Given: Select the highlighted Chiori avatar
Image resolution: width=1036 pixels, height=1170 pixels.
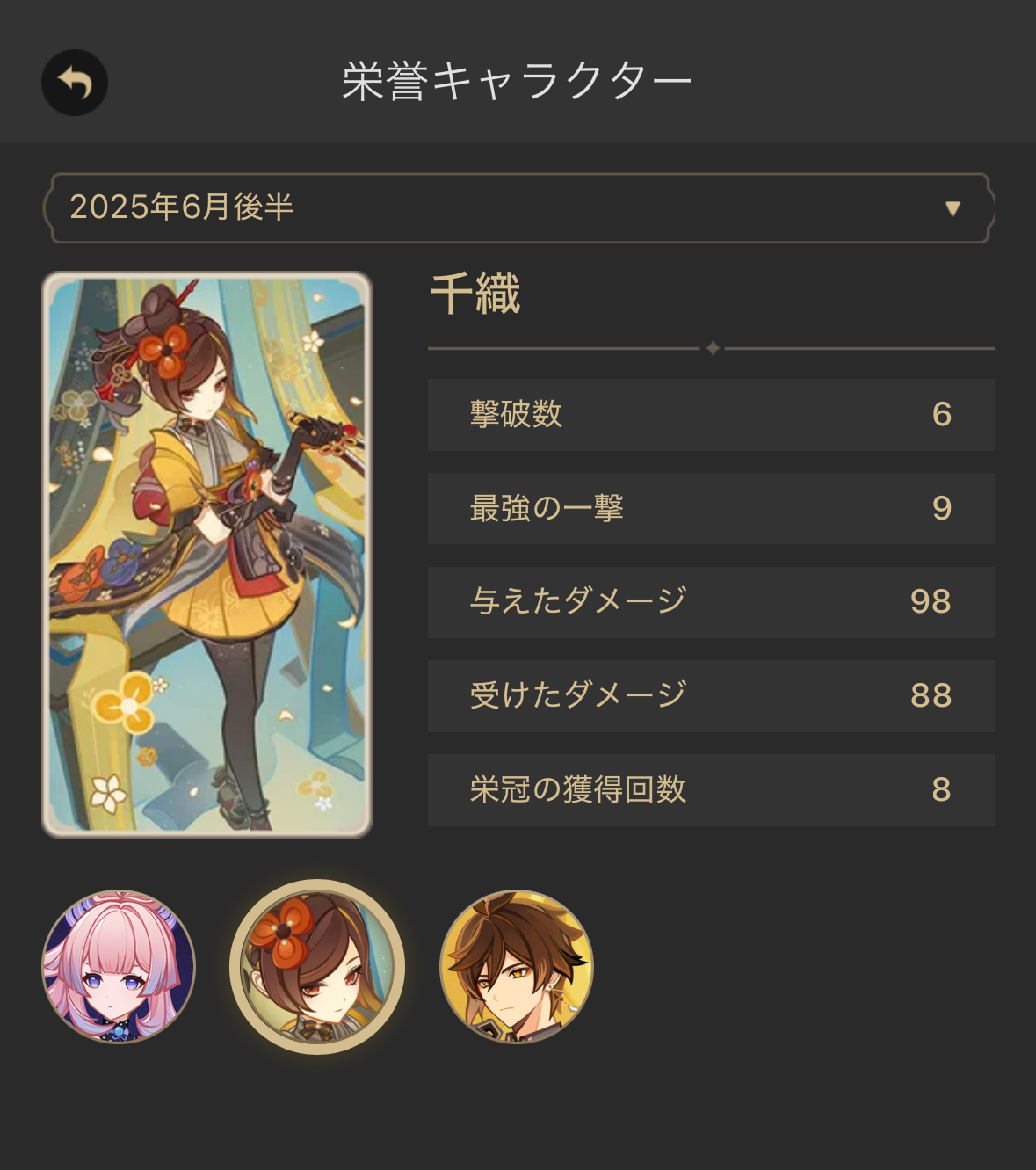Looking at the screenshot, I should (317, 967).
